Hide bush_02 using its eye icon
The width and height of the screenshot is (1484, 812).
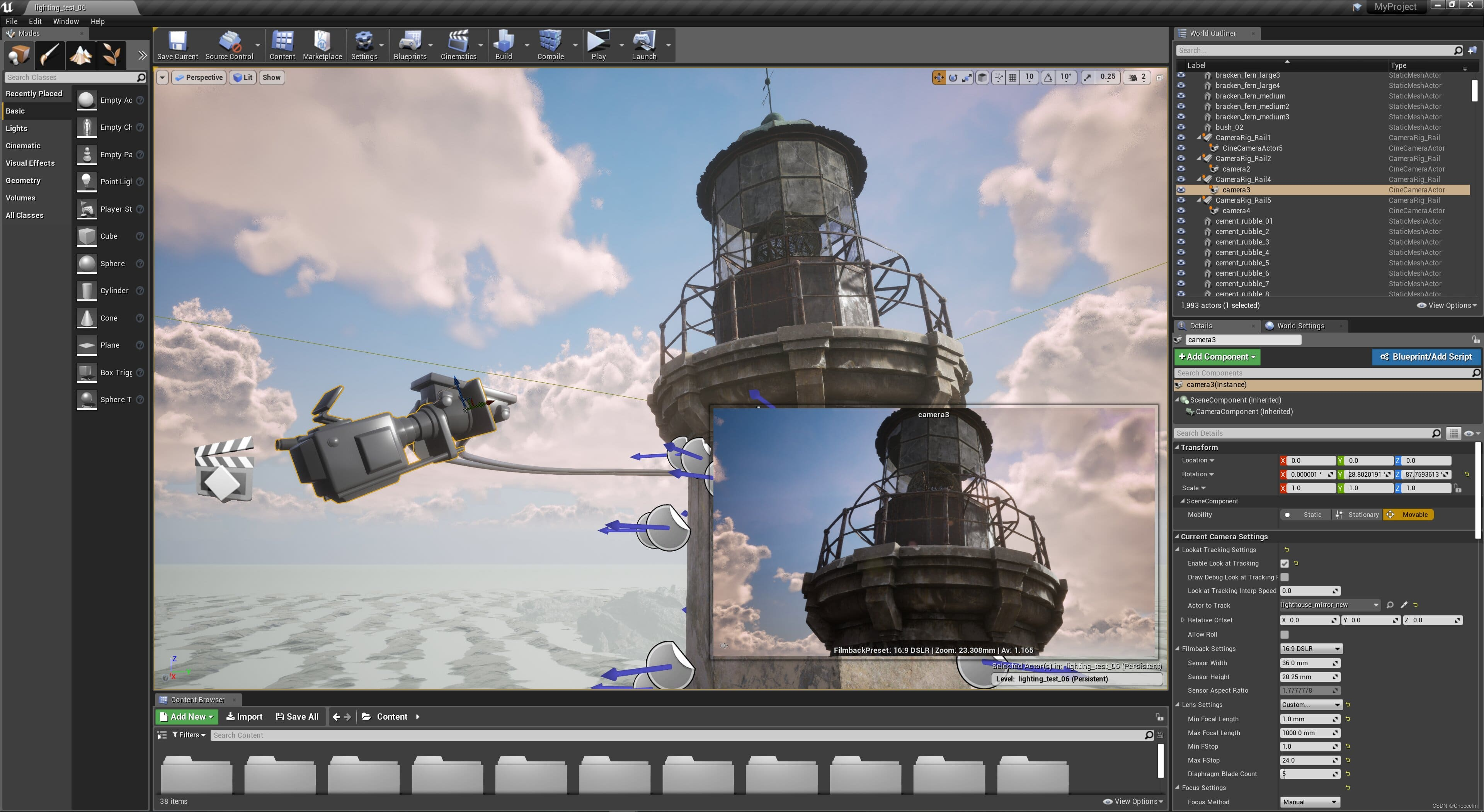pos(1180,127)
